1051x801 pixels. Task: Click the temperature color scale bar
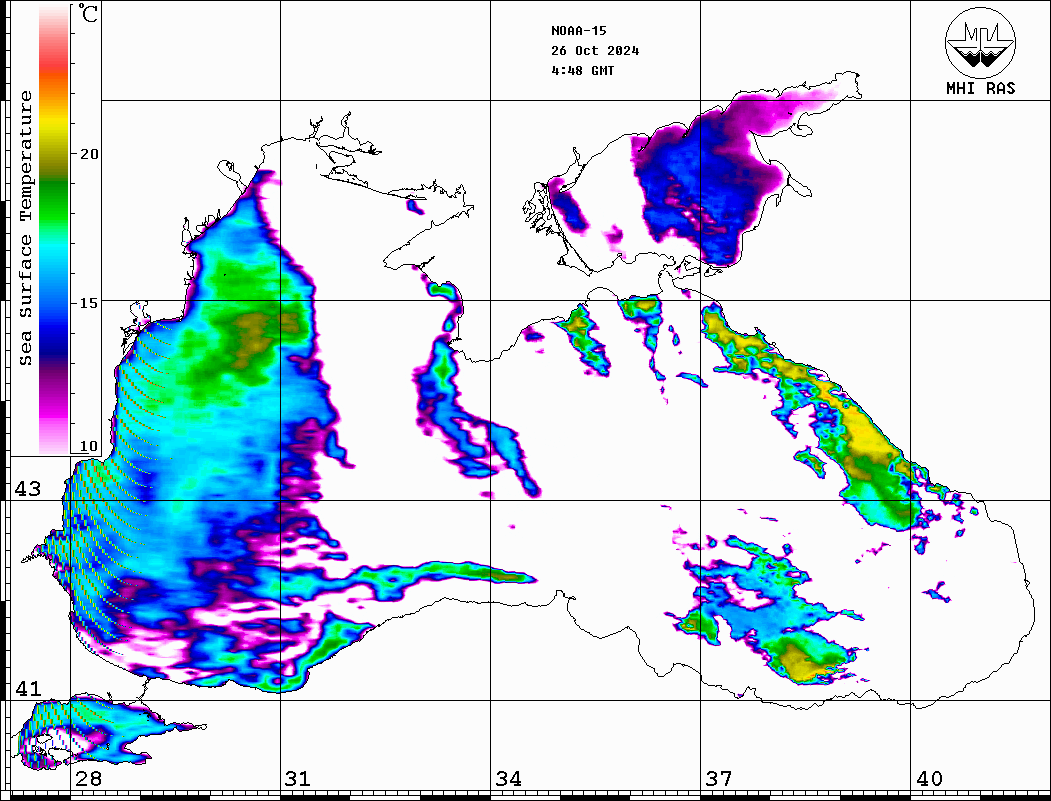[x=54, y=229]
